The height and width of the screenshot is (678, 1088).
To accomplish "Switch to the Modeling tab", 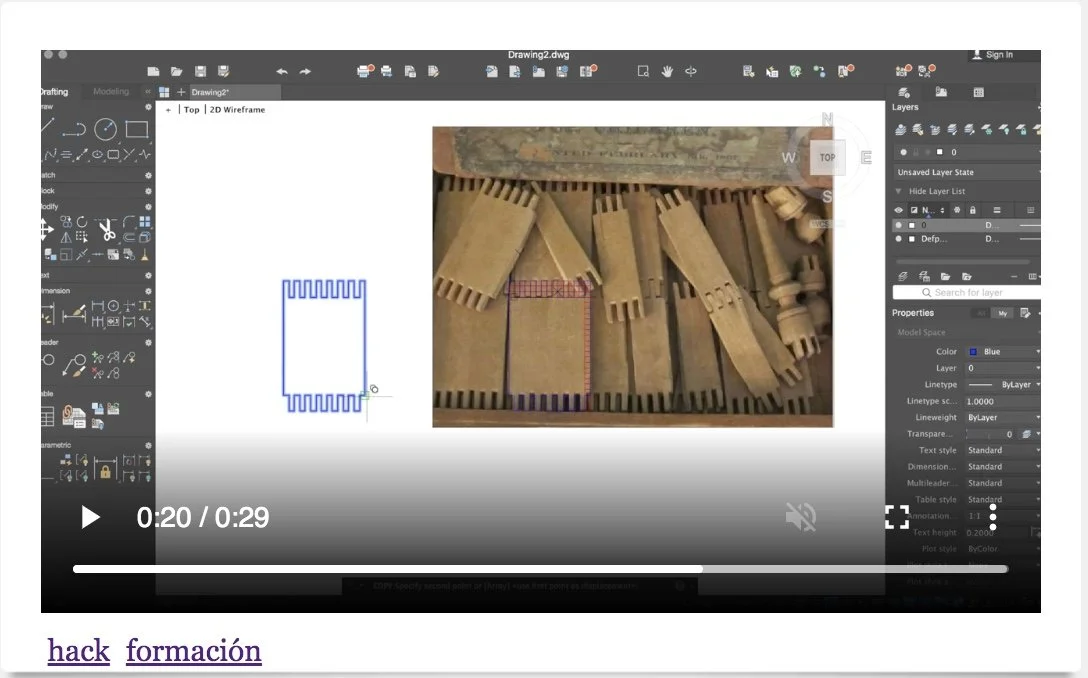I will tap(111, 92).
